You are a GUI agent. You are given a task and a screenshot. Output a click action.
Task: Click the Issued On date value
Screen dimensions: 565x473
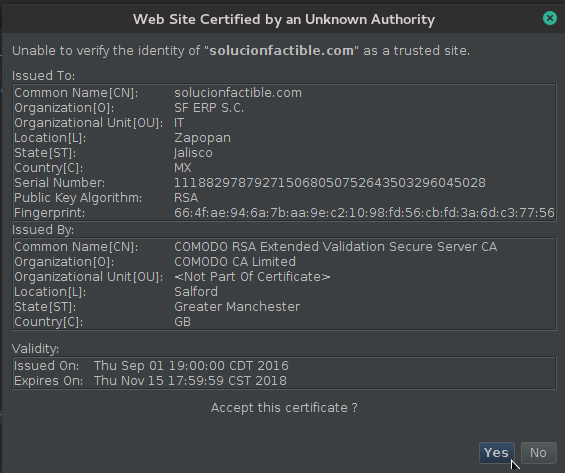click(191, 366)
